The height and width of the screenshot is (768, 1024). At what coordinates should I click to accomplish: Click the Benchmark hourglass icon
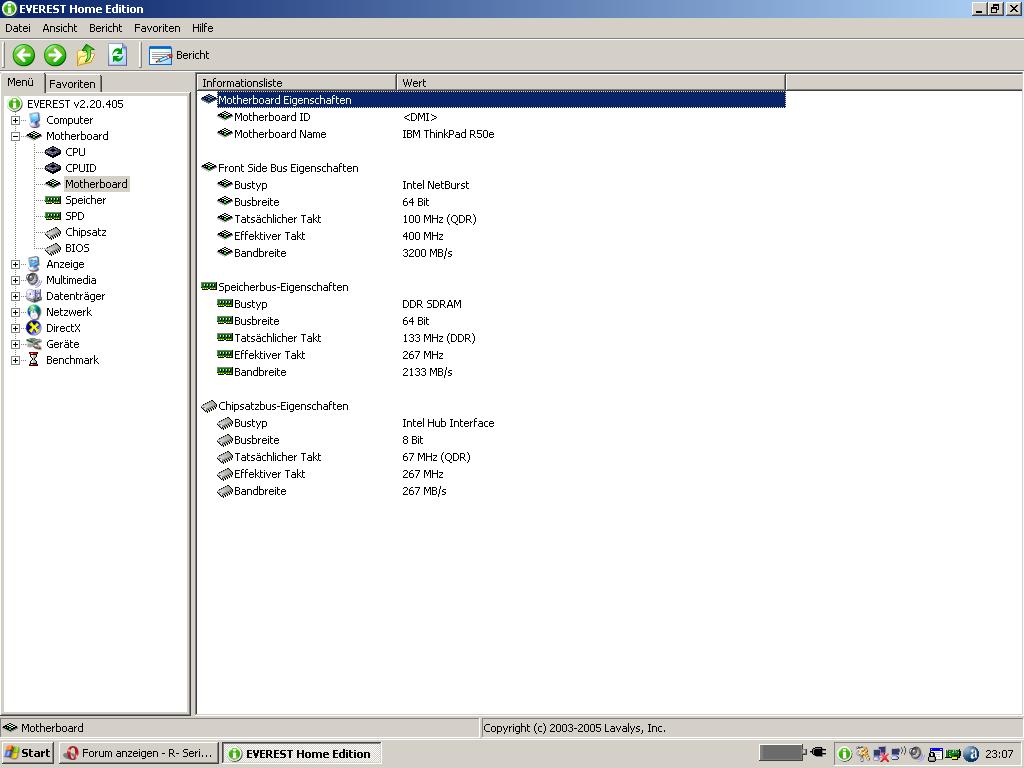click(x=34, y=360)
